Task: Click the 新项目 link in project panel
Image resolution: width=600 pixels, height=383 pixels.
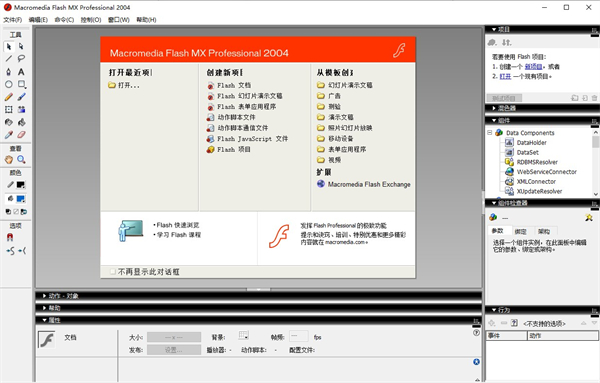Action: pos(533,67)
